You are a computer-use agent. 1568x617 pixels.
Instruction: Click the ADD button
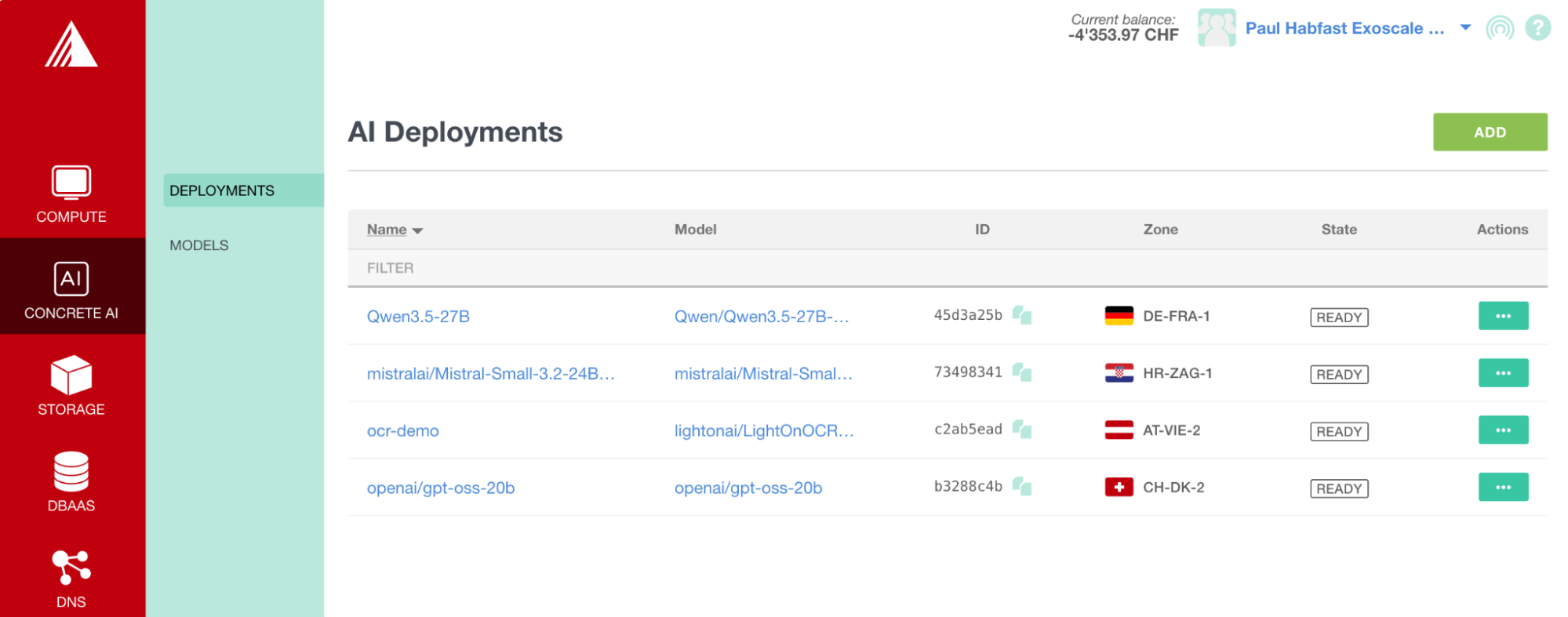click(1490, 132)
